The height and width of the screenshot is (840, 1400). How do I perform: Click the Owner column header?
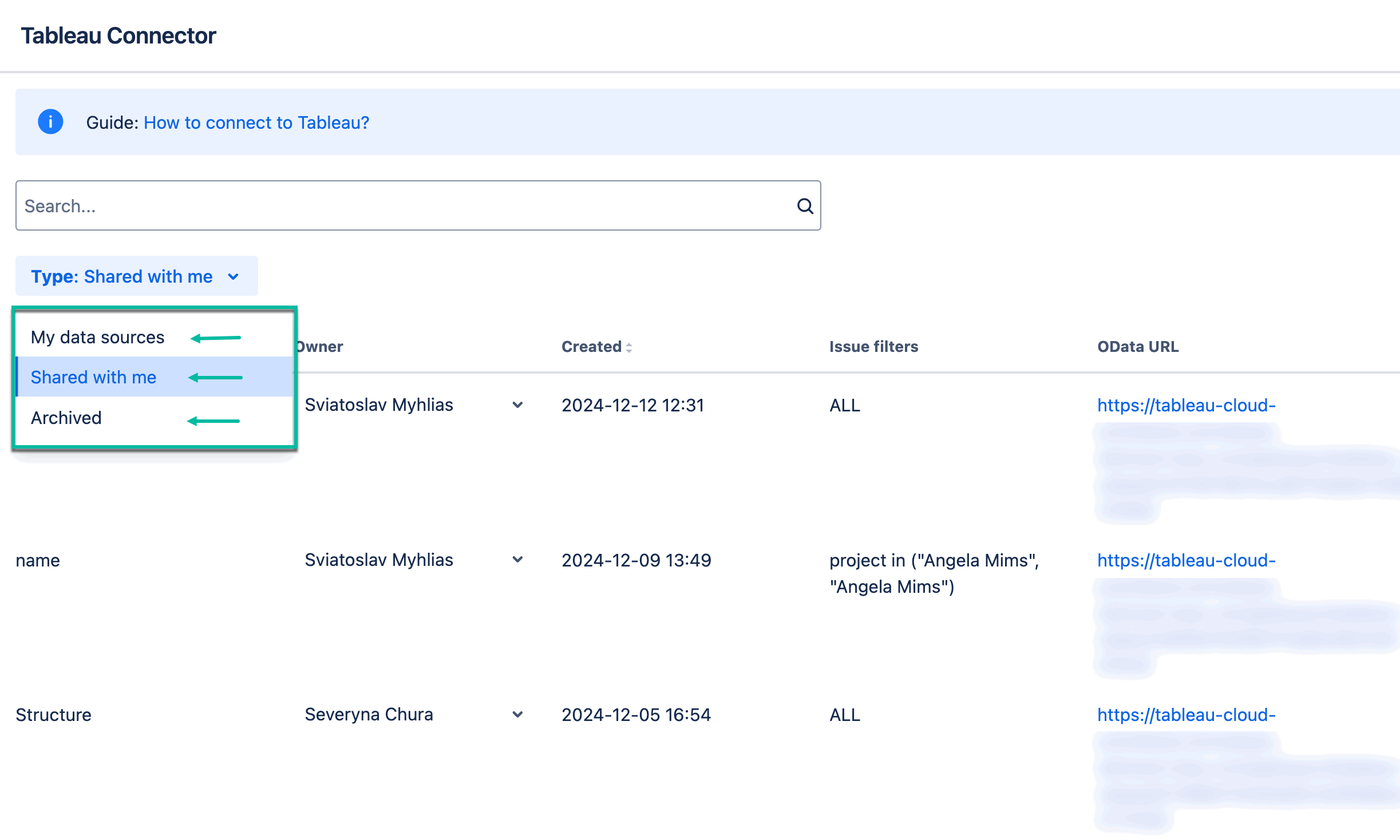click(x=319, y=346)
